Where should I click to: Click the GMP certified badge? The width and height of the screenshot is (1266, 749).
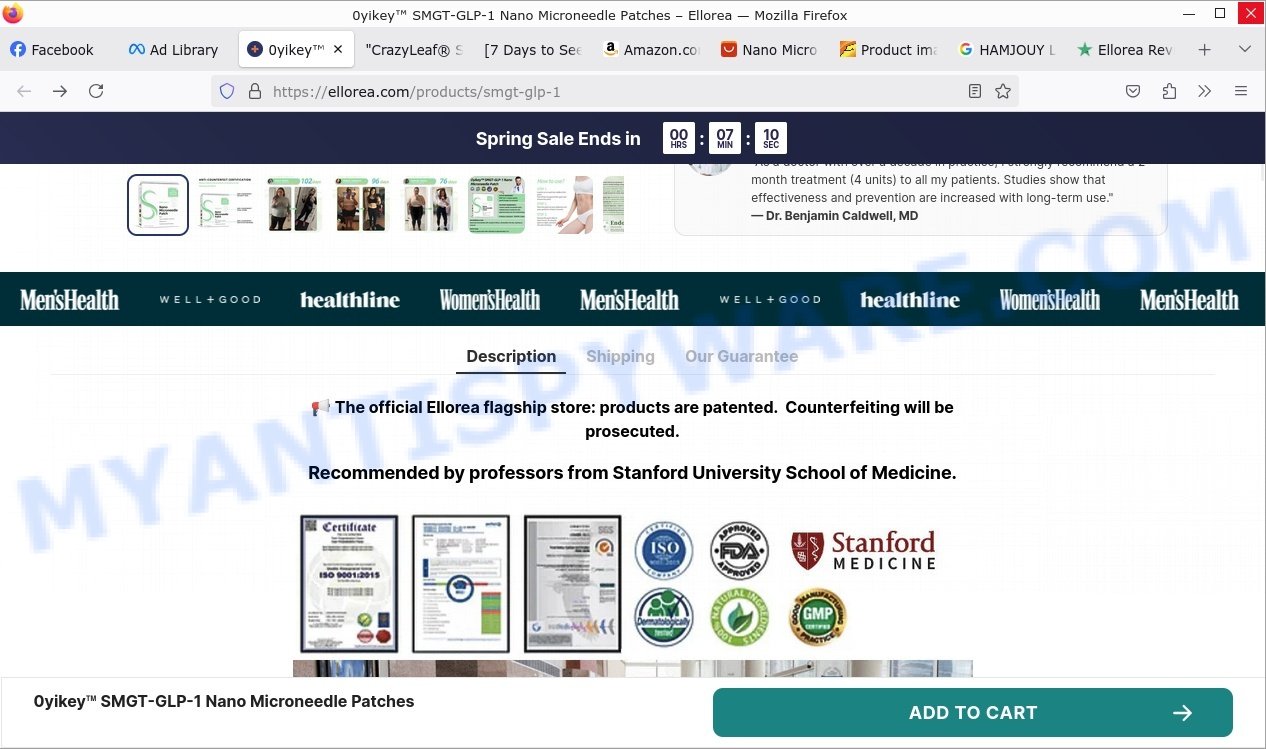tap(817, 617)
